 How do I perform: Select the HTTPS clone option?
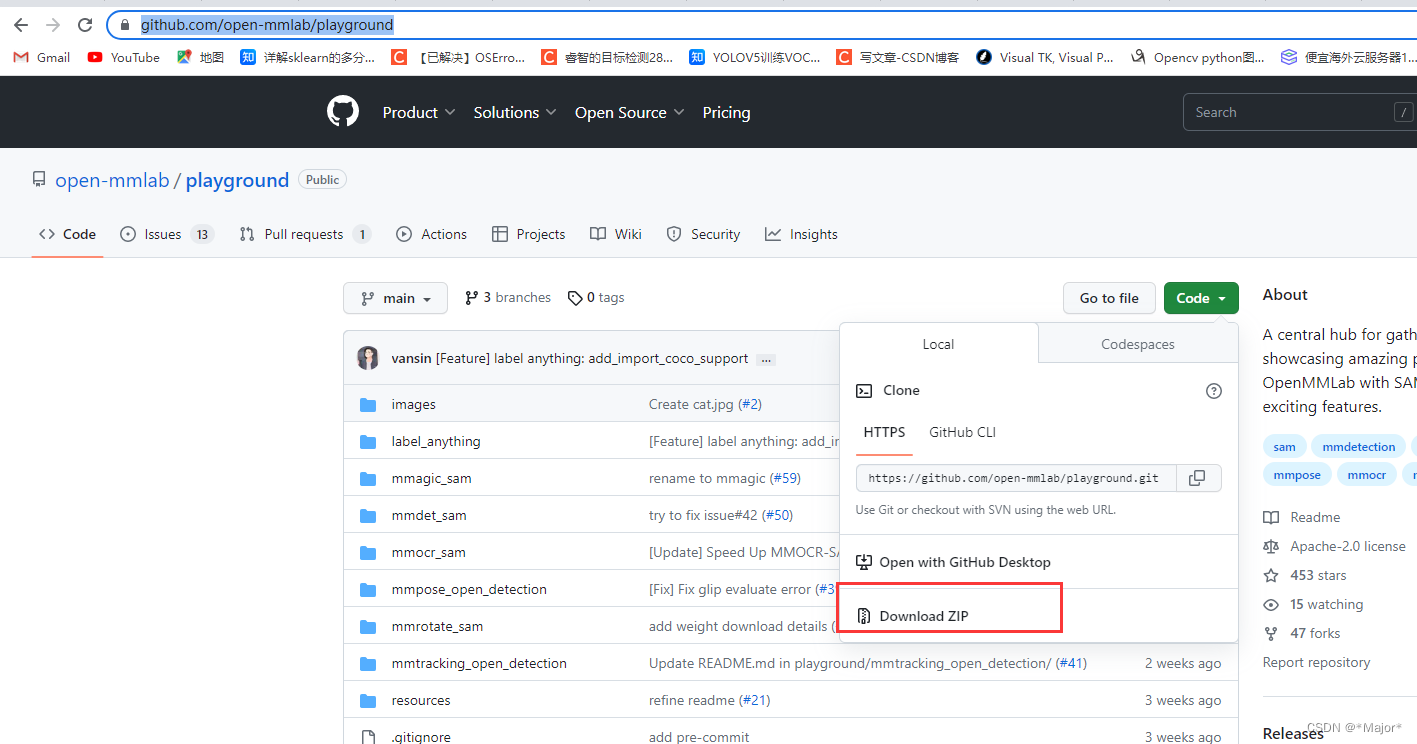pos(884,433)
